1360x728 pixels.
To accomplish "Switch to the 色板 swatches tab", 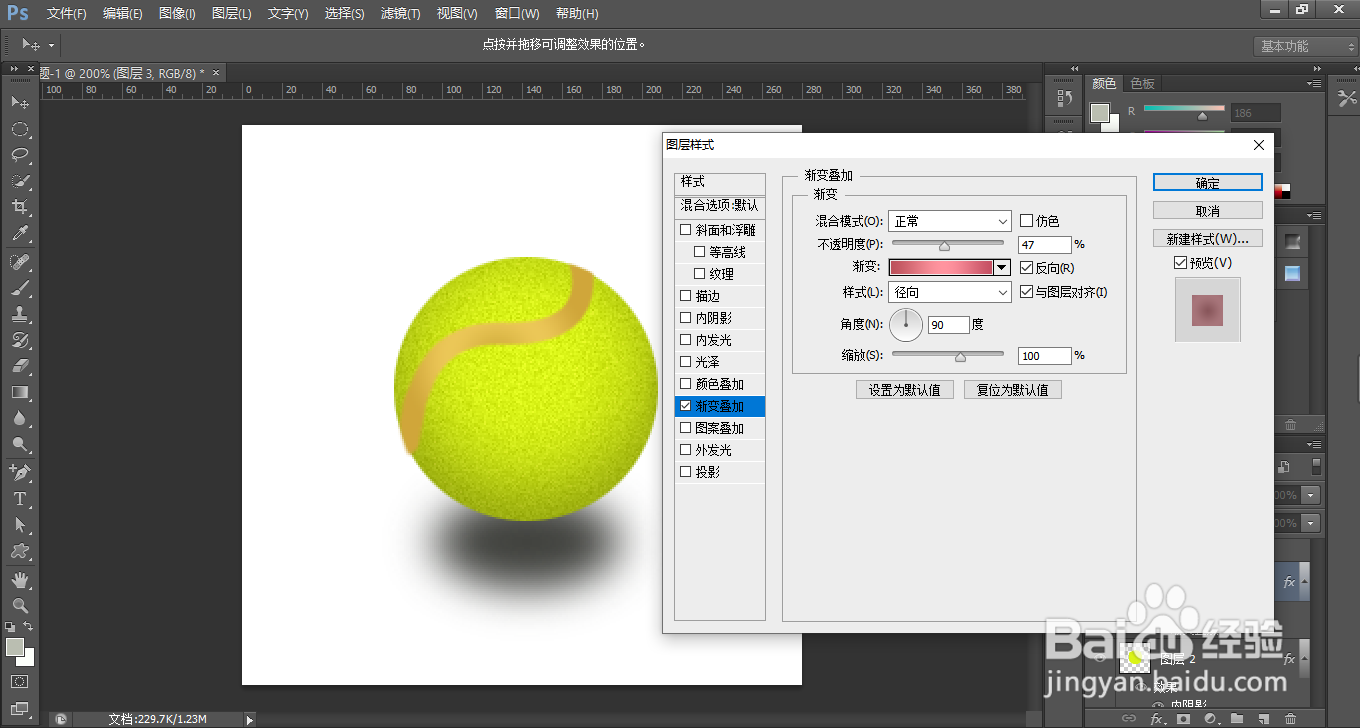I will click(x=1142, y=84).
